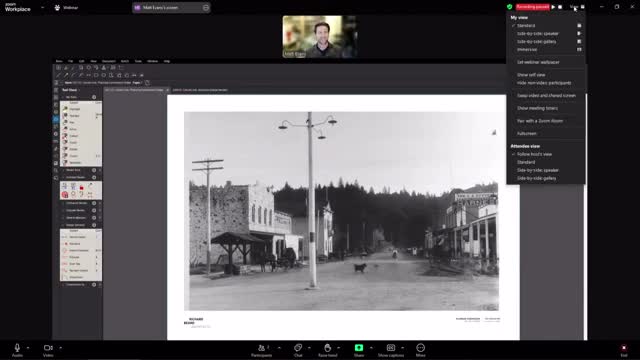Close the first document tab
Image resolution: width=640 pixels, height=360 pixels.
[x=167, y=90]
